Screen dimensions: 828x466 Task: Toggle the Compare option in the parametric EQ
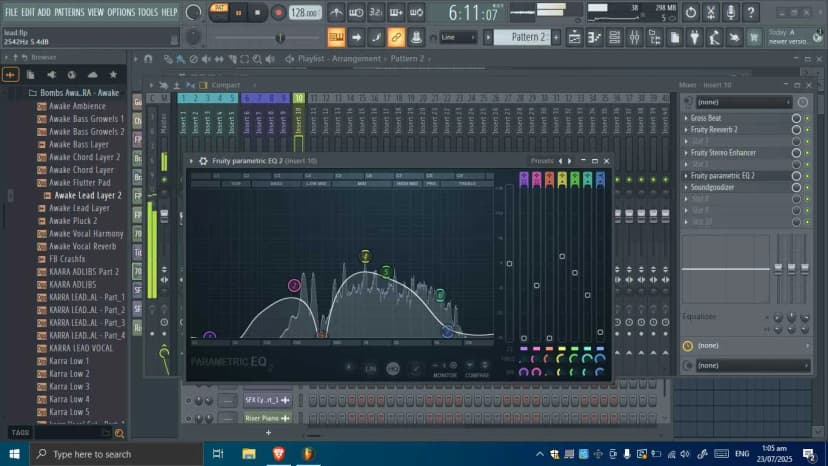(x=476, y=369)
